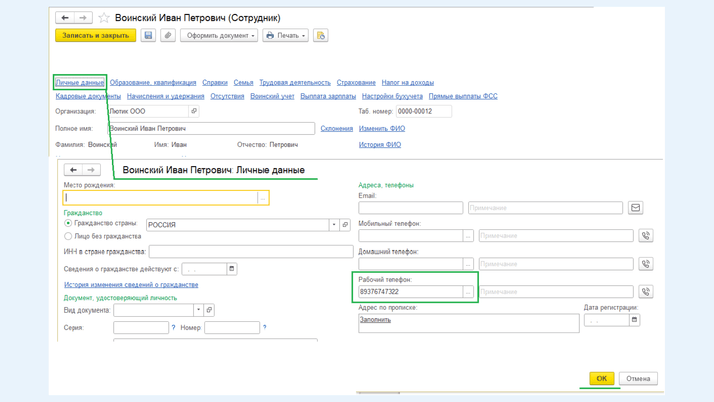Switch to 'Воинский учет' section
This screenshot has width=714, height=402.
coord(272,97)
